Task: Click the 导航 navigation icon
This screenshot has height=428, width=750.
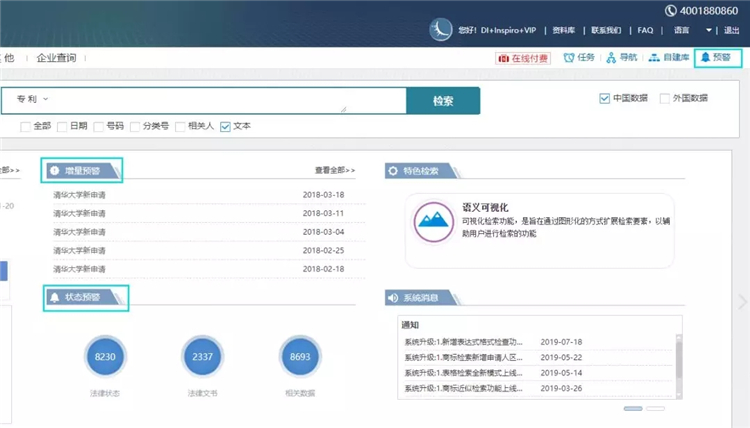Action: click(611, 58)
